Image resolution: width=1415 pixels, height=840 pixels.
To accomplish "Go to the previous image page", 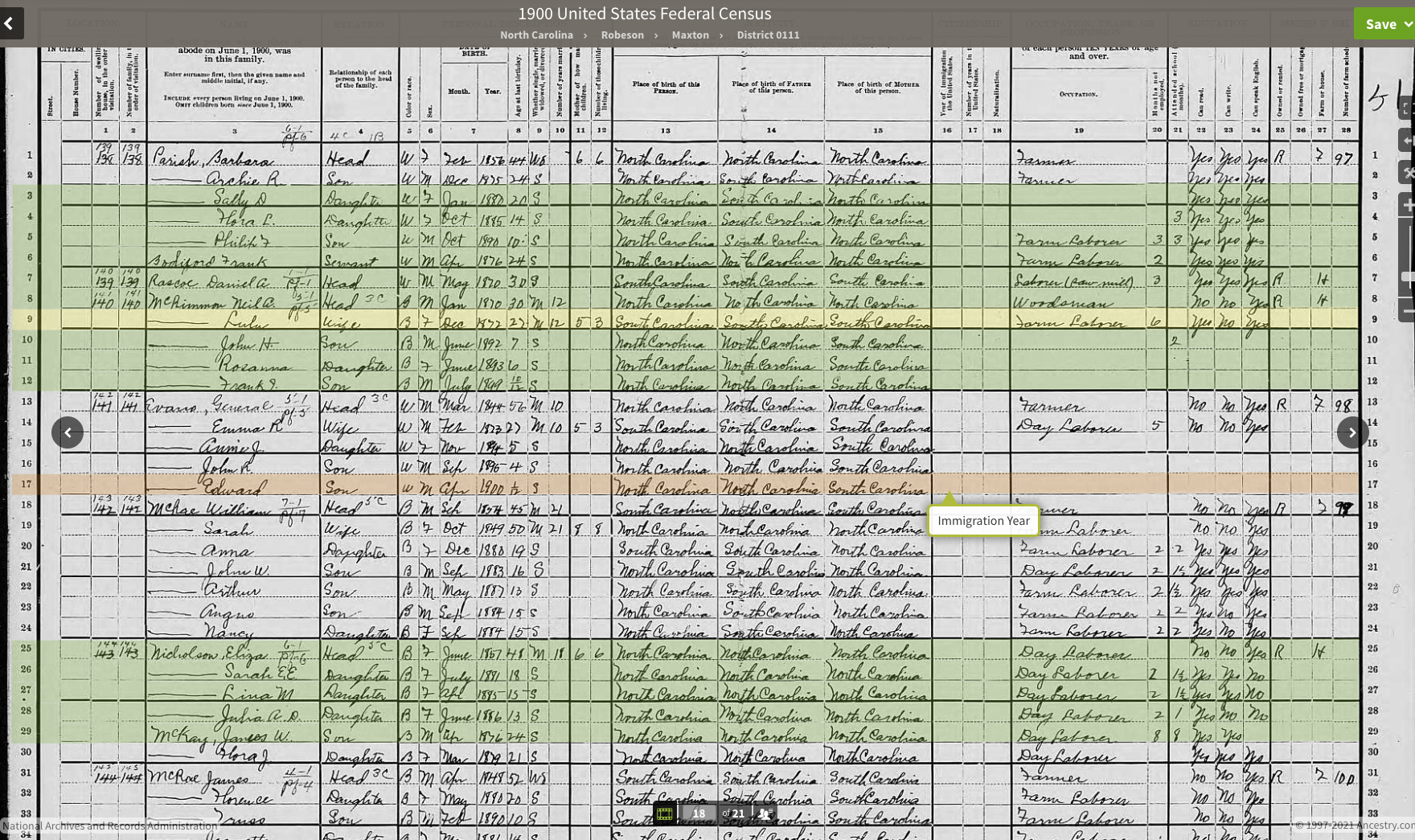I will coord(68,432).
